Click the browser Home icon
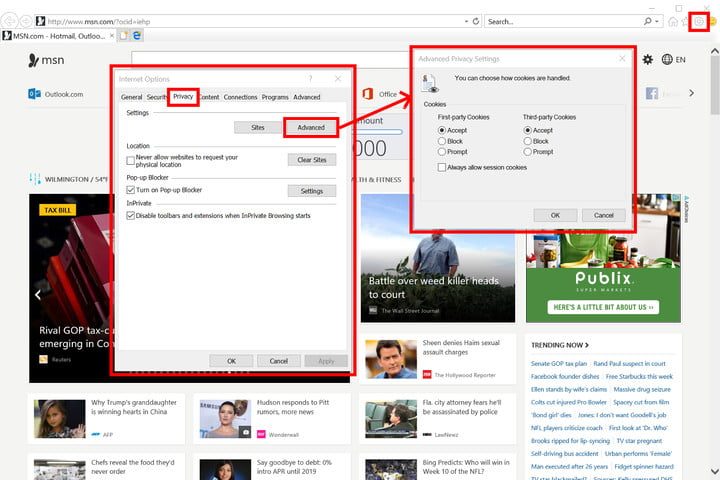This screenshot has height=480, width=720. pos(673,21)
